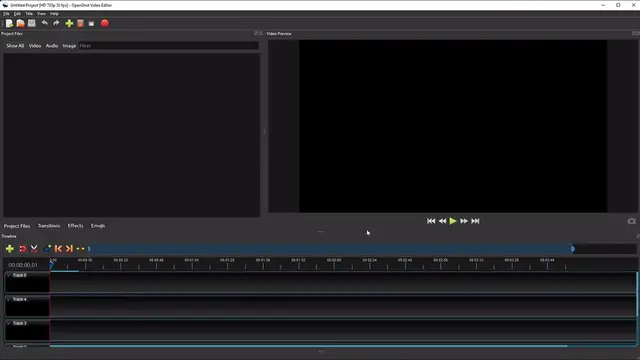
Task: Switch to the Emojis tab
Action: pyautogui.click(x=98, y=226)
